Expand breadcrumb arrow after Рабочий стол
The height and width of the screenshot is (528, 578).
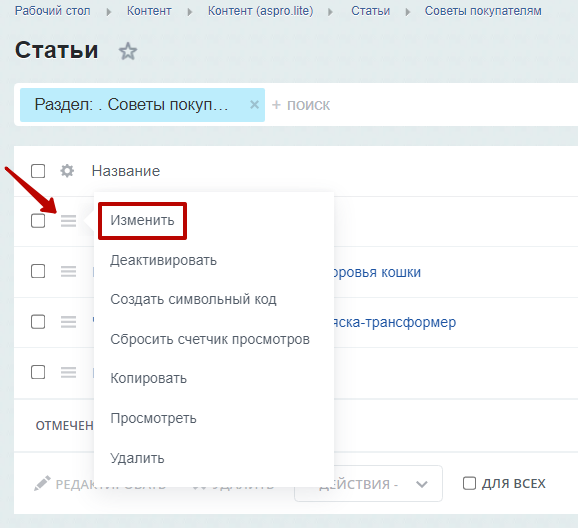tap(109, 12)
